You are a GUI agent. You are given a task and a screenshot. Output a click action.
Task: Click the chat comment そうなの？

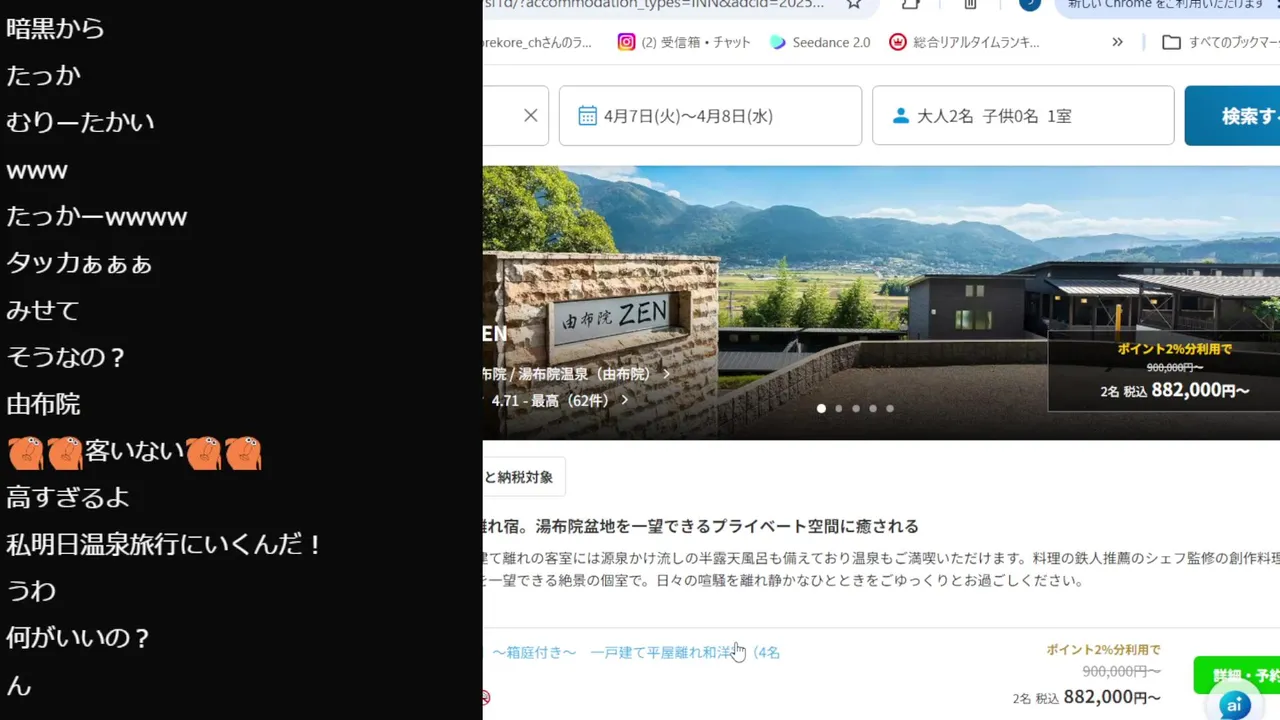[66, 357]
